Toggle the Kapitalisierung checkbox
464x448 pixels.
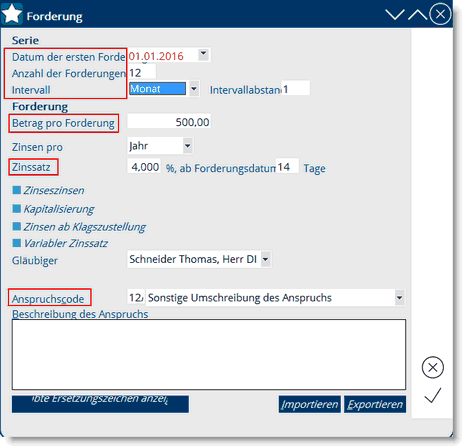(x=17, y=209)
